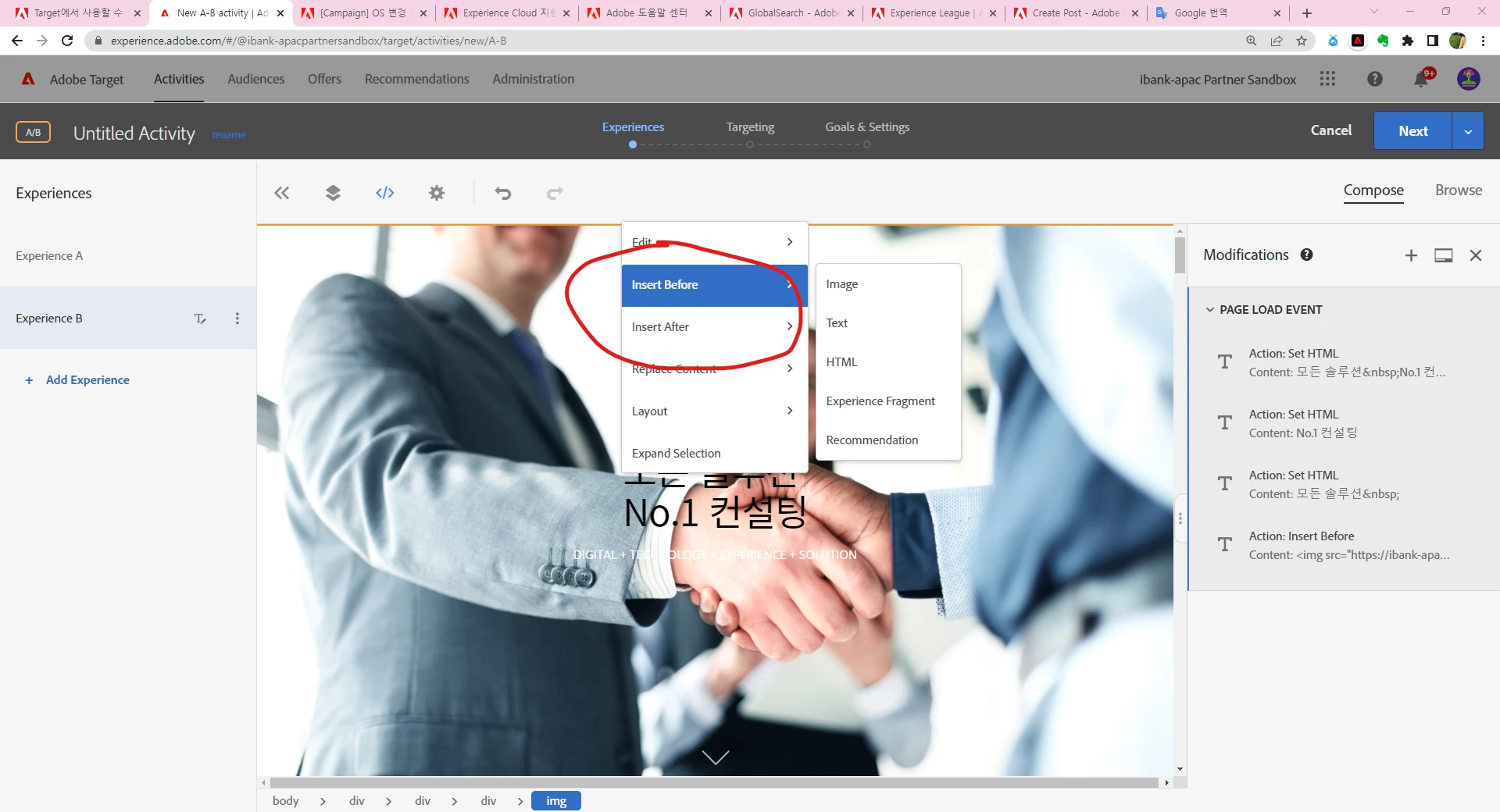Open the Administration tab
Screen dimensions: 1500x812
pos(534,79)
